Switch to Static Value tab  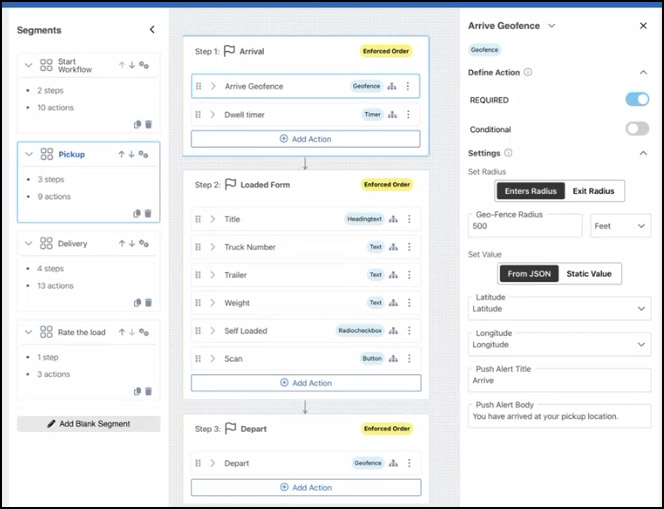[588, 274]
